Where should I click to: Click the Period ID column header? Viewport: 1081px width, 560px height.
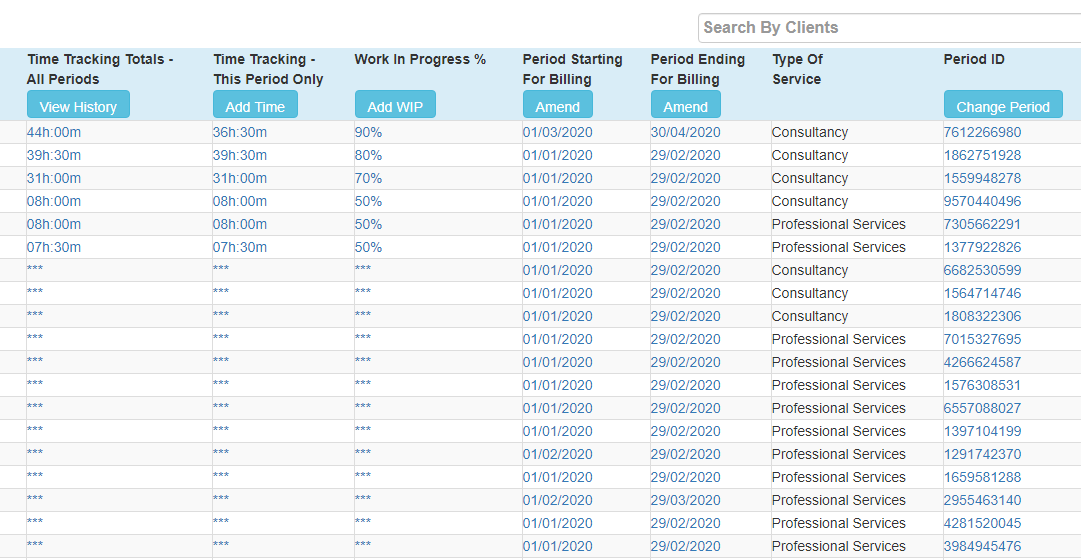(974, 59)
